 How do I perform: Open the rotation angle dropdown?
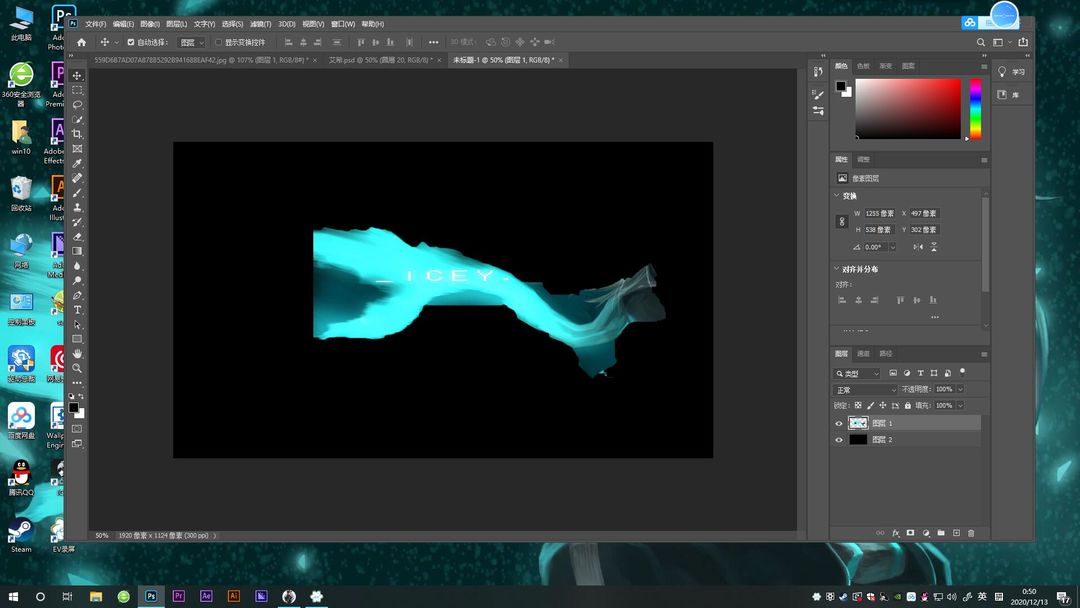pos(893,247)
